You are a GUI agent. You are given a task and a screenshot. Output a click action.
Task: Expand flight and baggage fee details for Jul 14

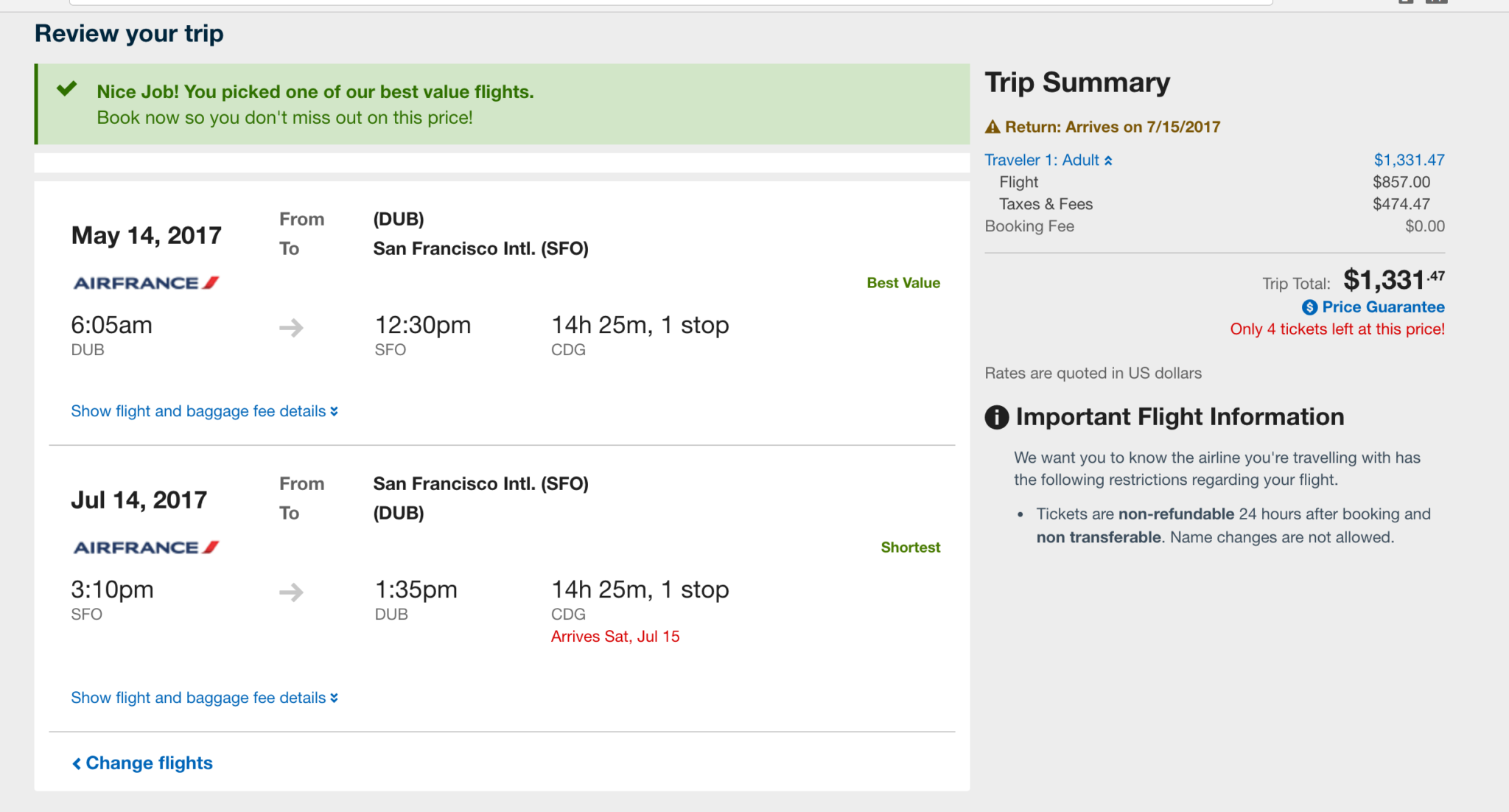coord(204,698)
